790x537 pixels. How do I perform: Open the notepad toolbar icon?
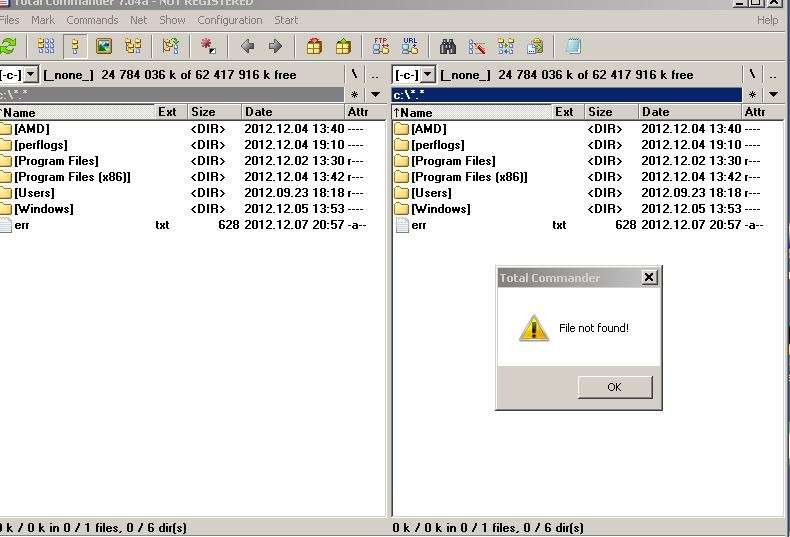[573, 47]
